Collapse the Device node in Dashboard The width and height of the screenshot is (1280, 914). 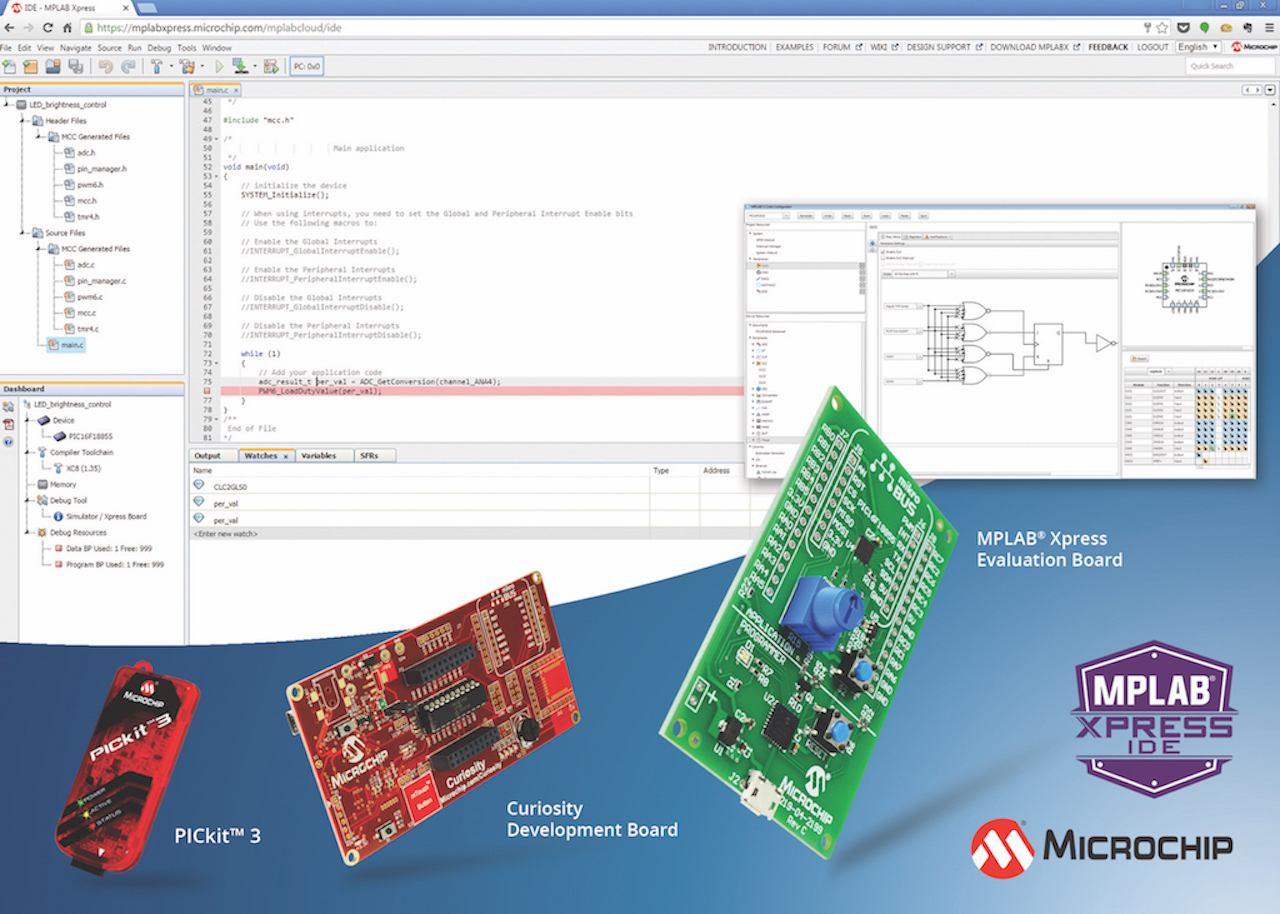coord(27,421)
